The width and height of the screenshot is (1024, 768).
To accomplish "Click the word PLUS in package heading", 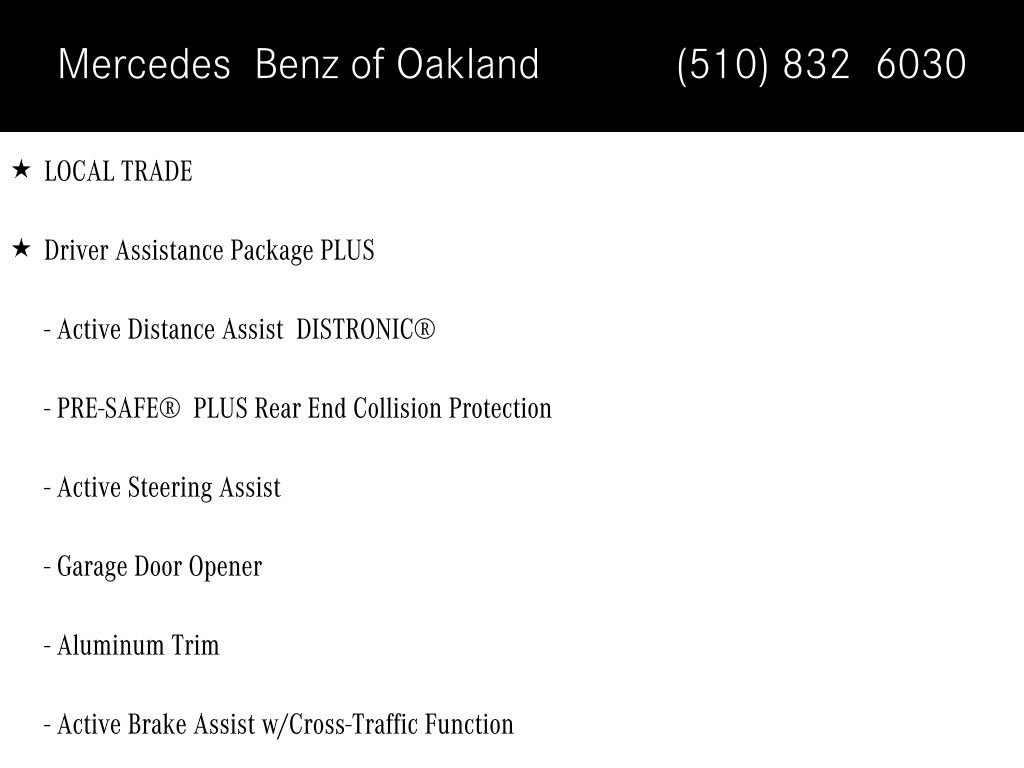I will [x=347, y=251].
